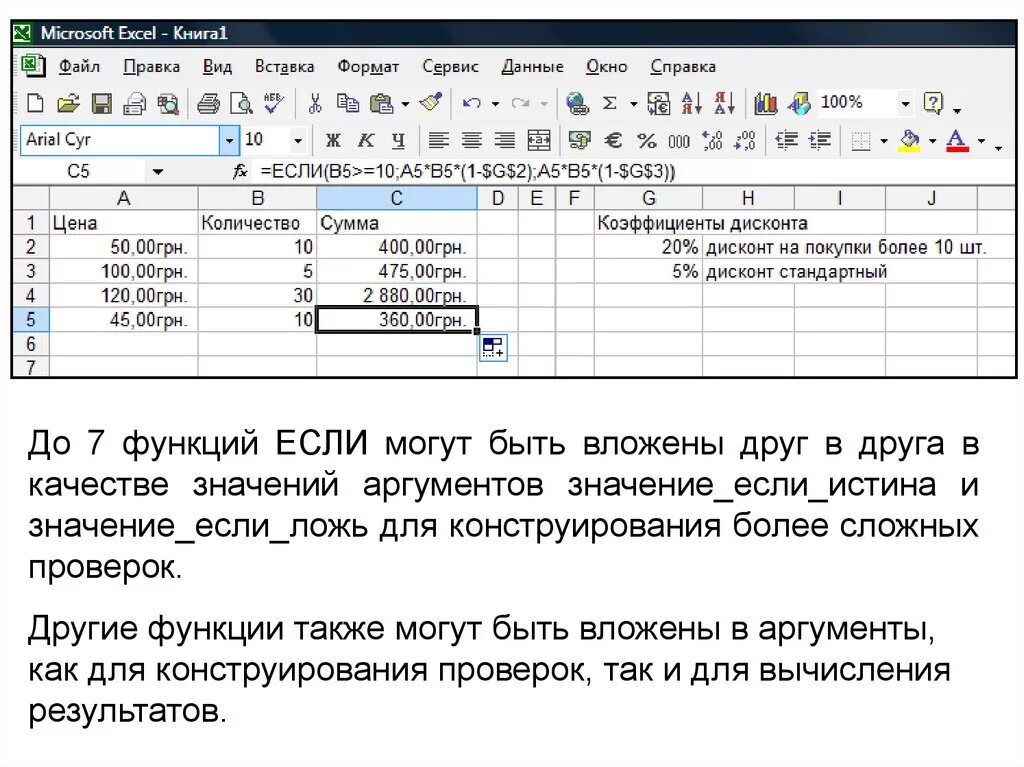Apply the Euro currency format
Image resolution: width=1024 pixels, height=767 pixels.
613,140
